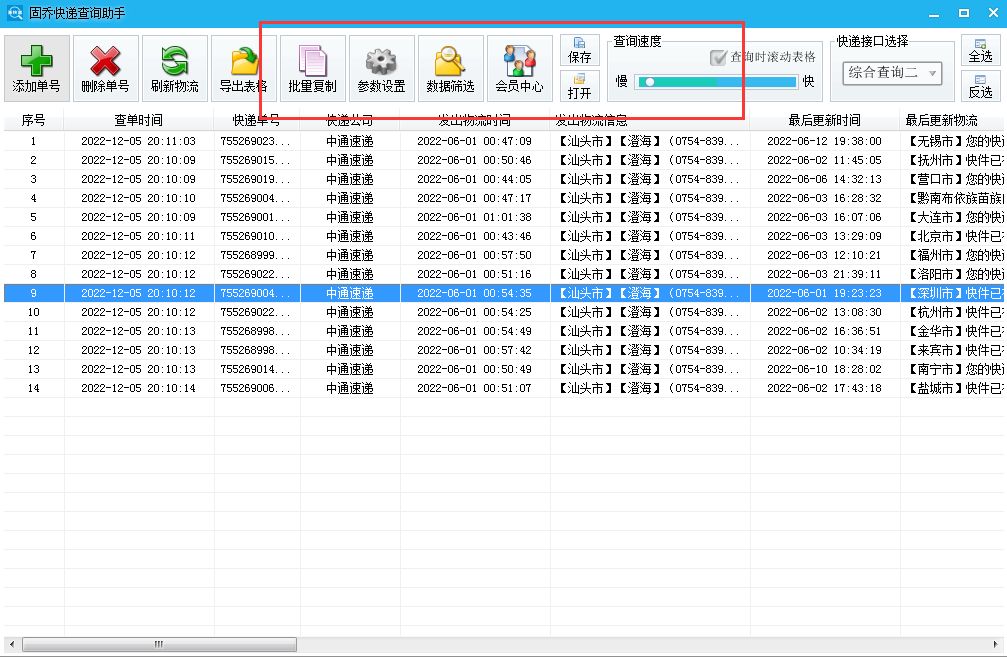Sort by 查单时间 column header
This screenshot has height=658, width=1007.
138,120
